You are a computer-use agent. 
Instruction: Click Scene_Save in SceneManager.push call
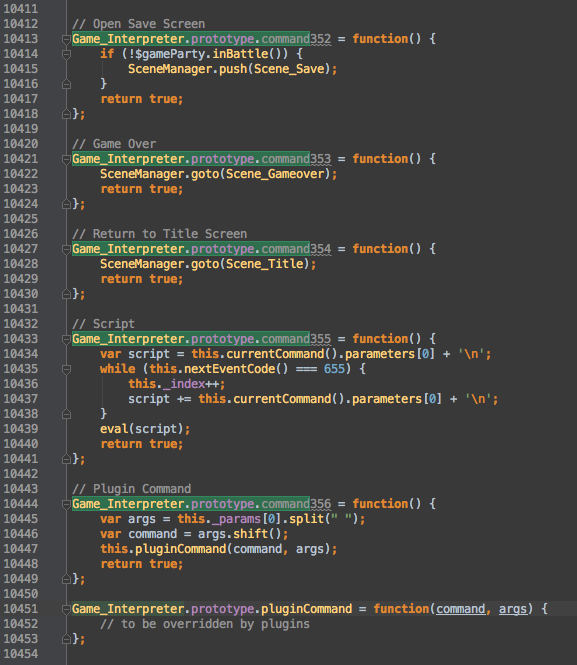(x=289, y=69)
